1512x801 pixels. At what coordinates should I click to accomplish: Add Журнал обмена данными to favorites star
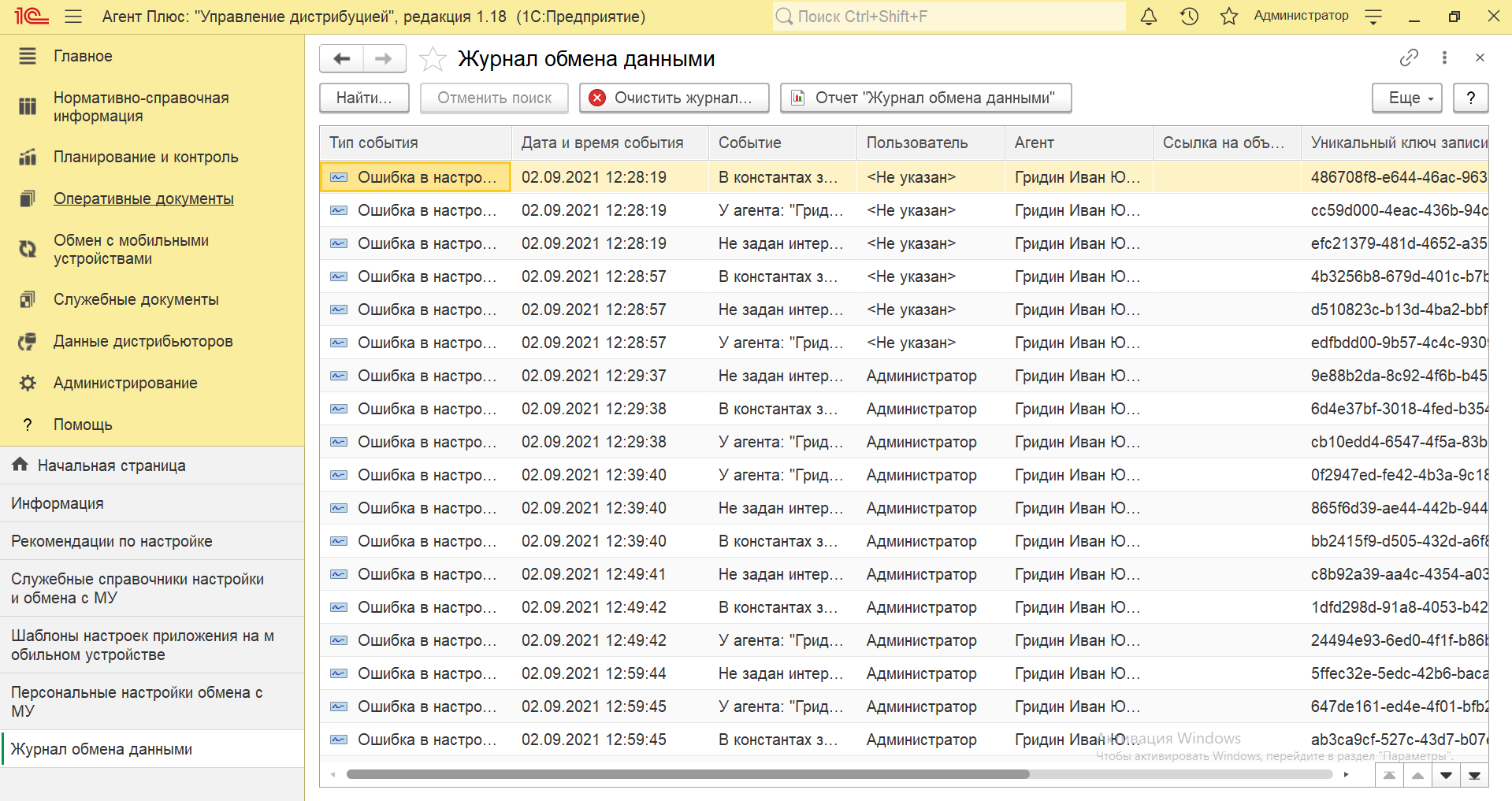[x=433, y=58]
